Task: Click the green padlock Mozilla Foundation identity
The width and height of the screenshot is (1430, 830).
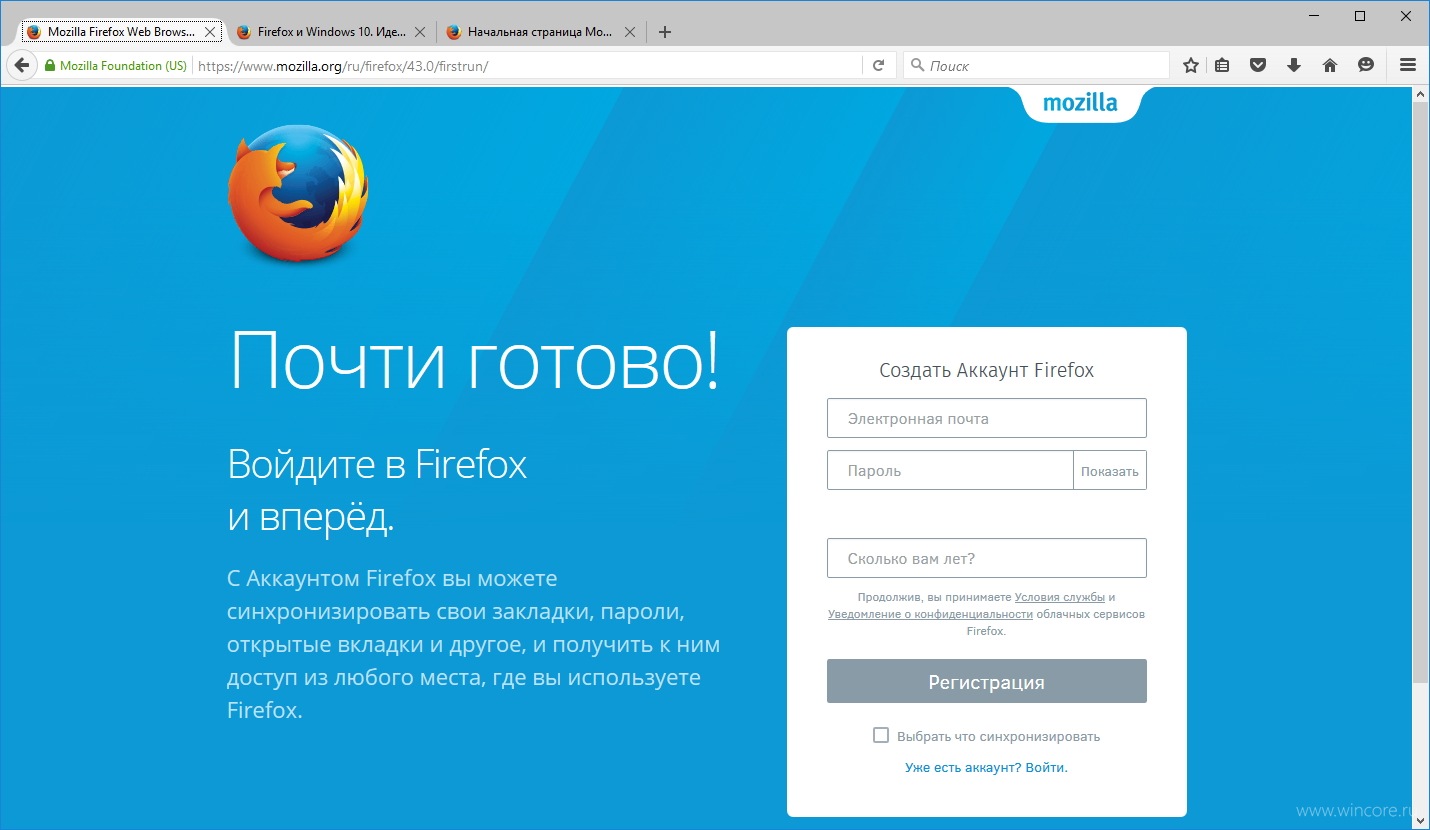Action: (x=115, y=66)
